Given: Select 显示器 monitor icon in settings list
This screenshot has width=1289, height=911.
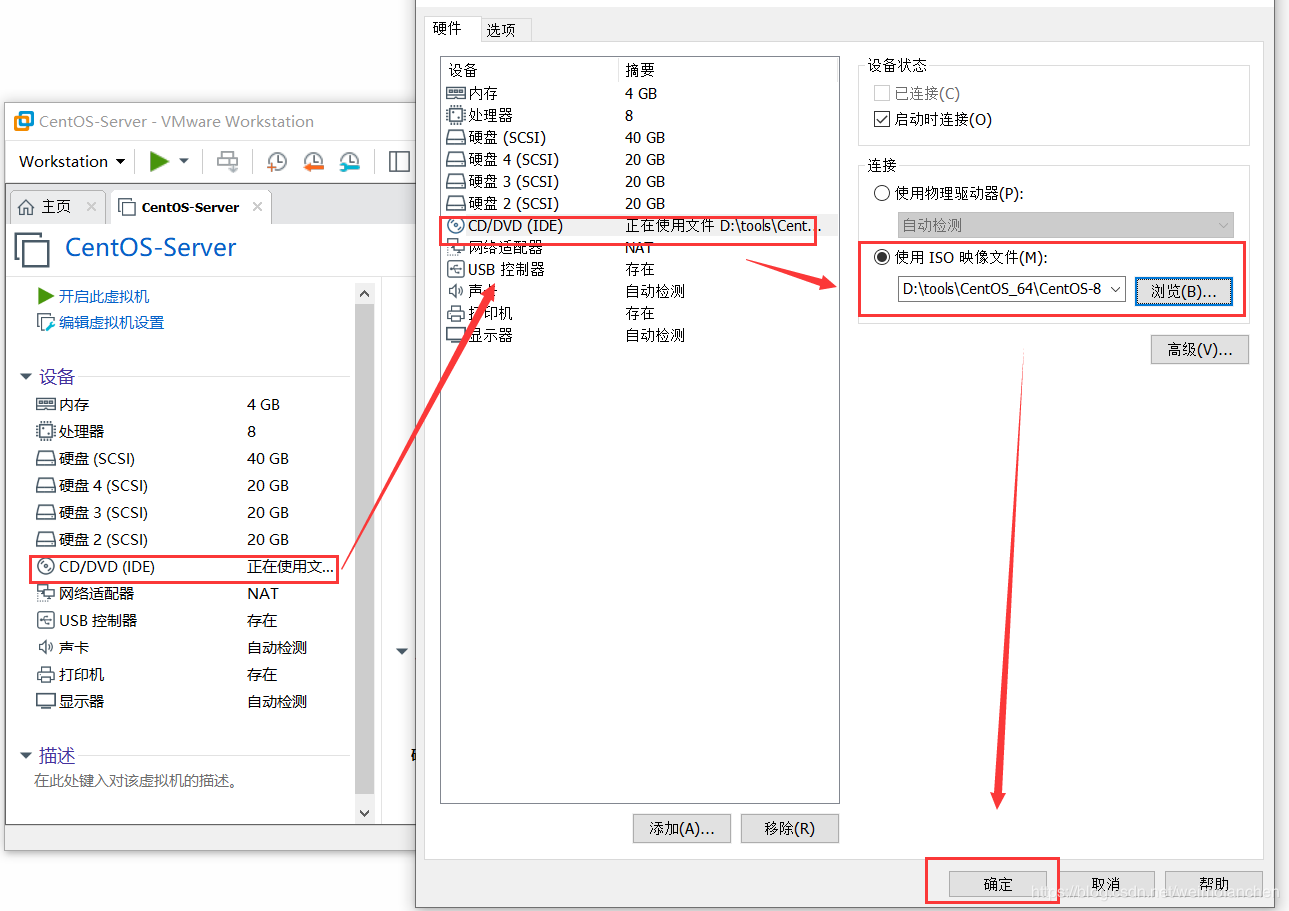Looking at the screenshot, I should (456, 335).
